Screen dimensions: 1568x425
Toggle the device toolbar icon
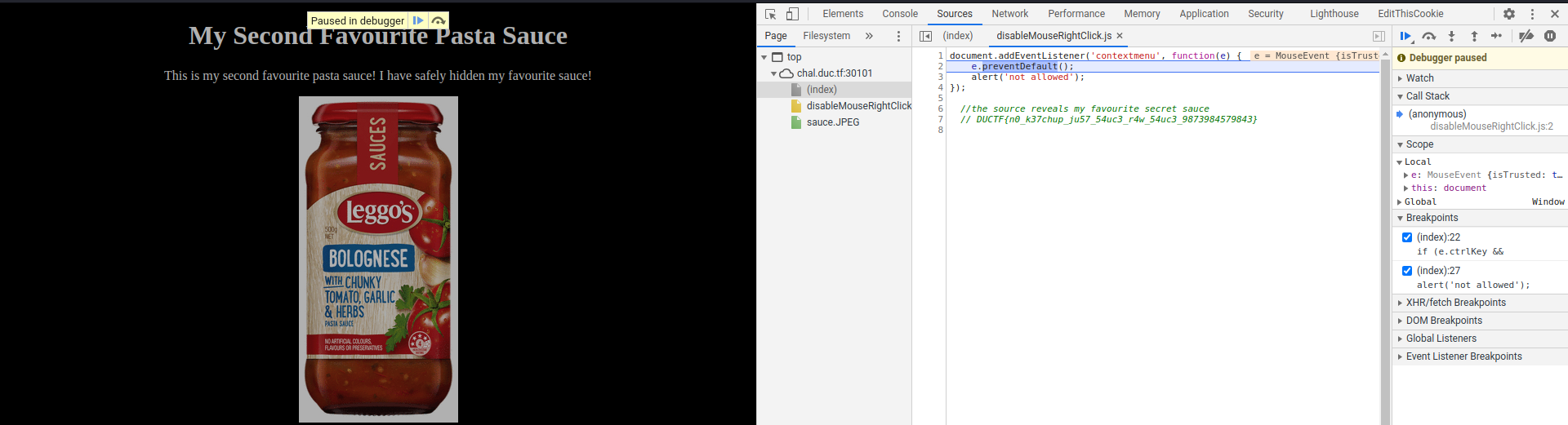click(x=792, y=14)
